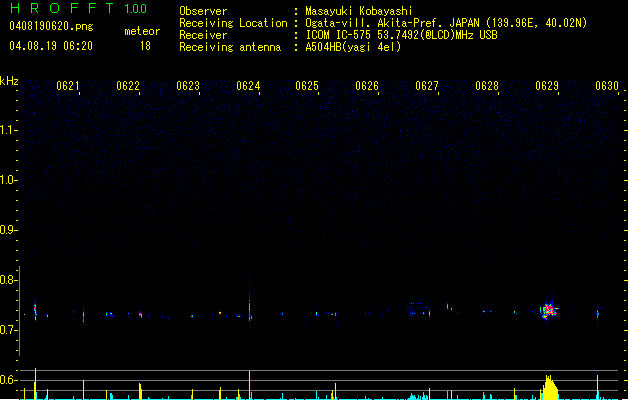Click the 0624 time marker
Viewport: 629px width, 400px height.
(x=248, y=86)
